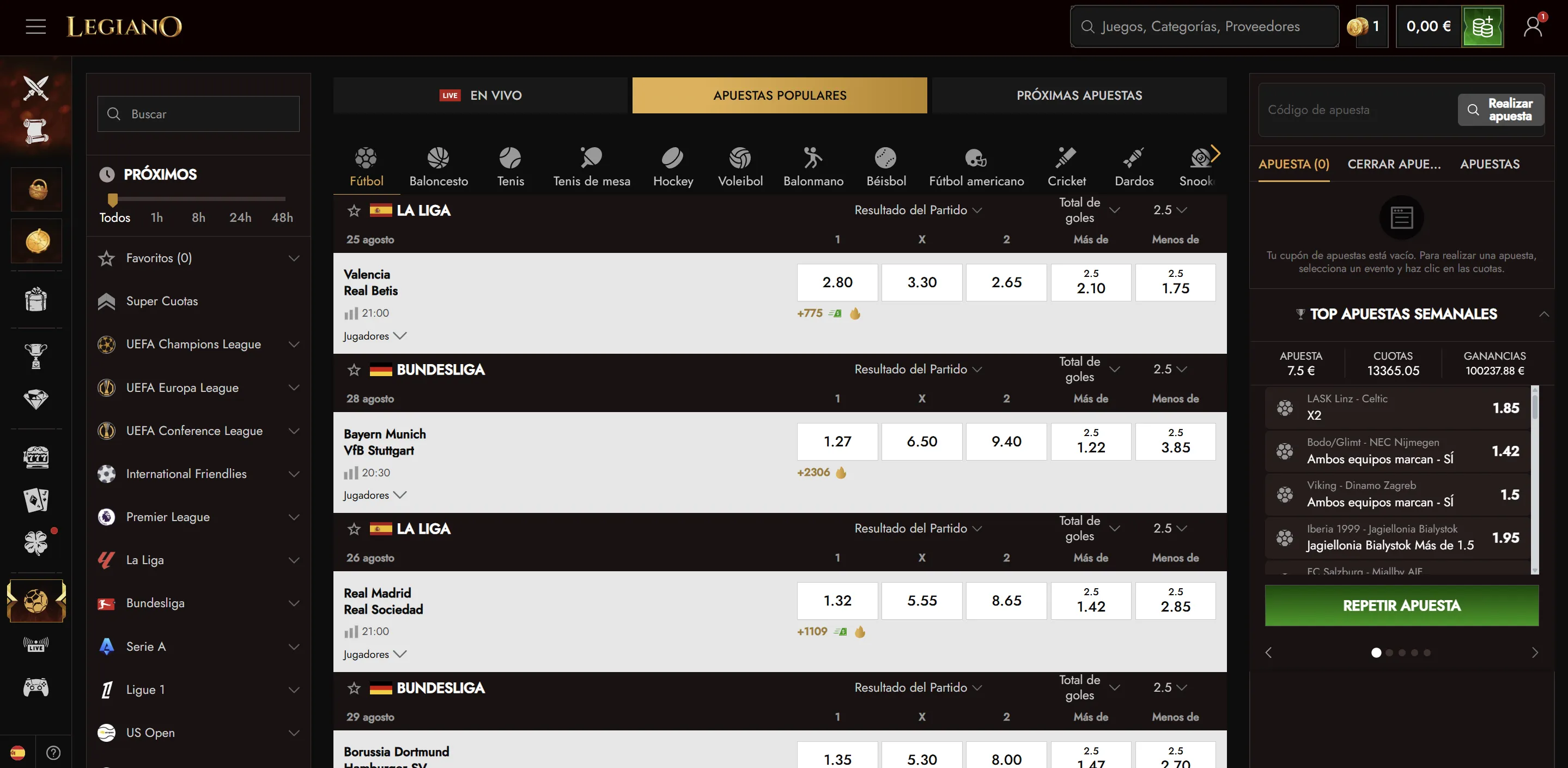This screenshot has width=1568, height=768.
Task: Bet on Valencia win at 2.80
Action: tap(837, 282)
